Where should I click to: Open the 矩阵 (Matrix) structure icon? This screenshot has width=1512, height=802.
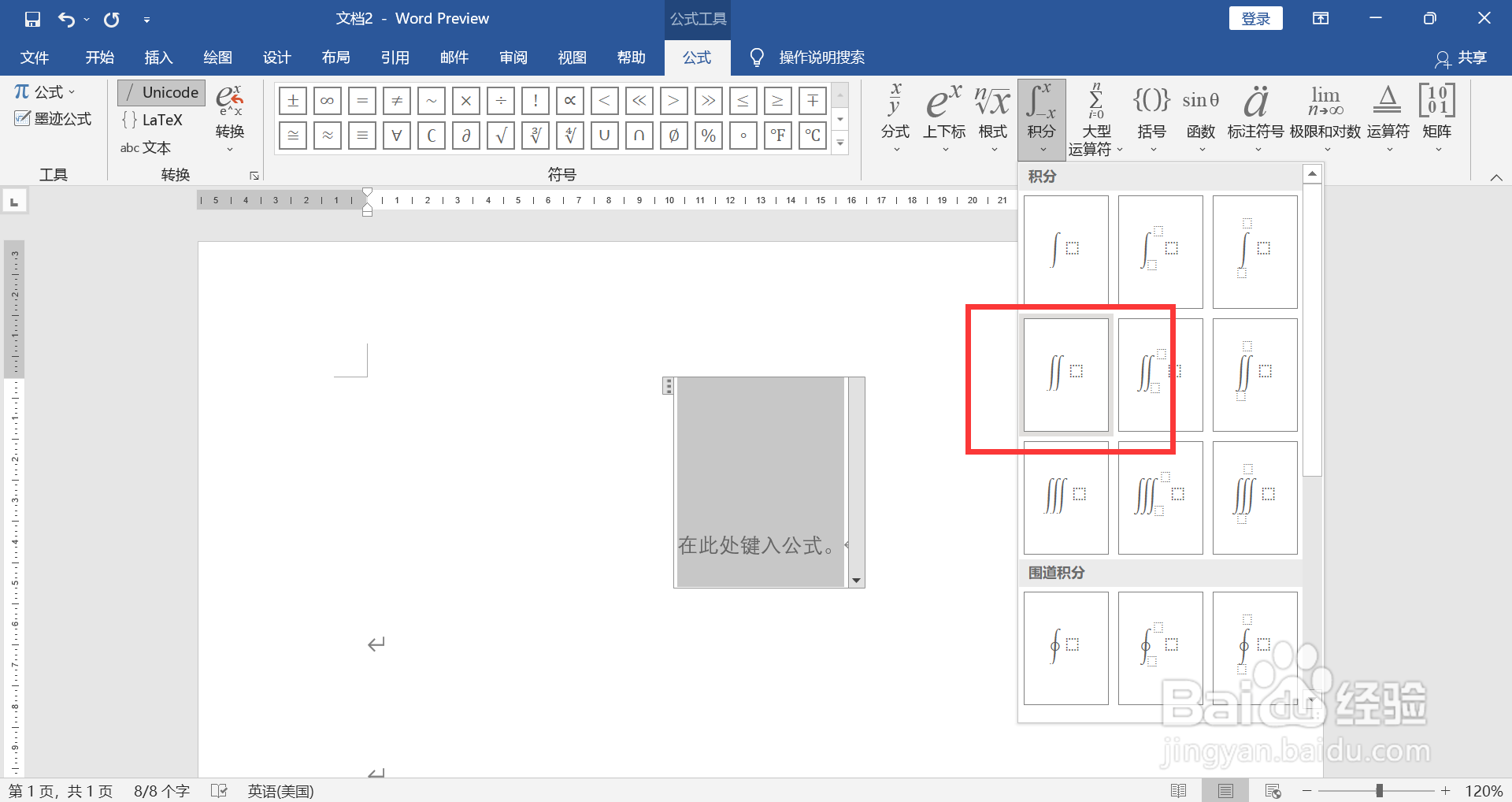tap(1436, 114)
